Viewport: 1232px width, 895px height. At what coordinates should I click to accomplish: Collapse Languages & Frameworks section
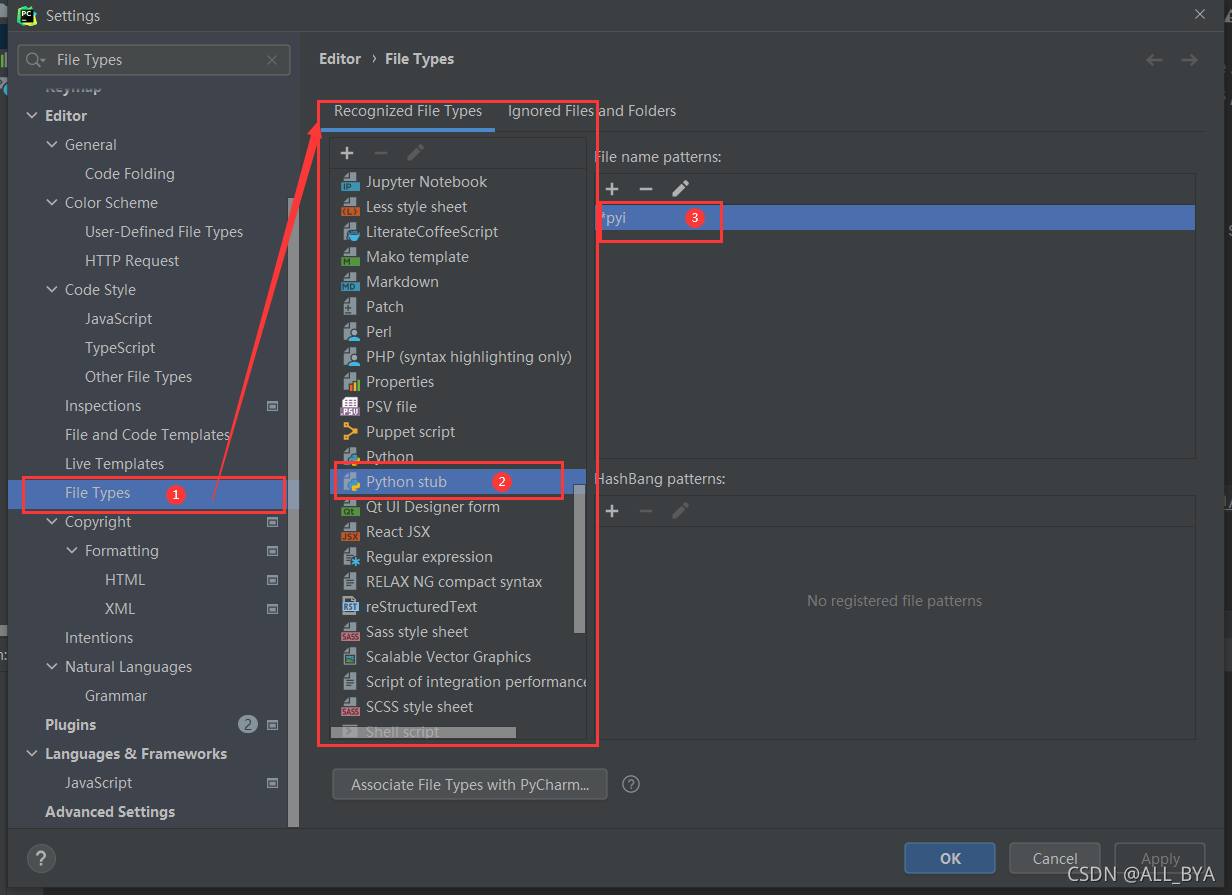coord(33,754)
